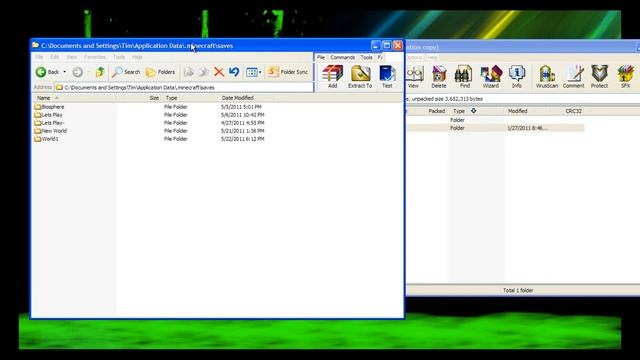Select the World1 folder
This screenshot has width=640, height=360.
tap(47, 139)
